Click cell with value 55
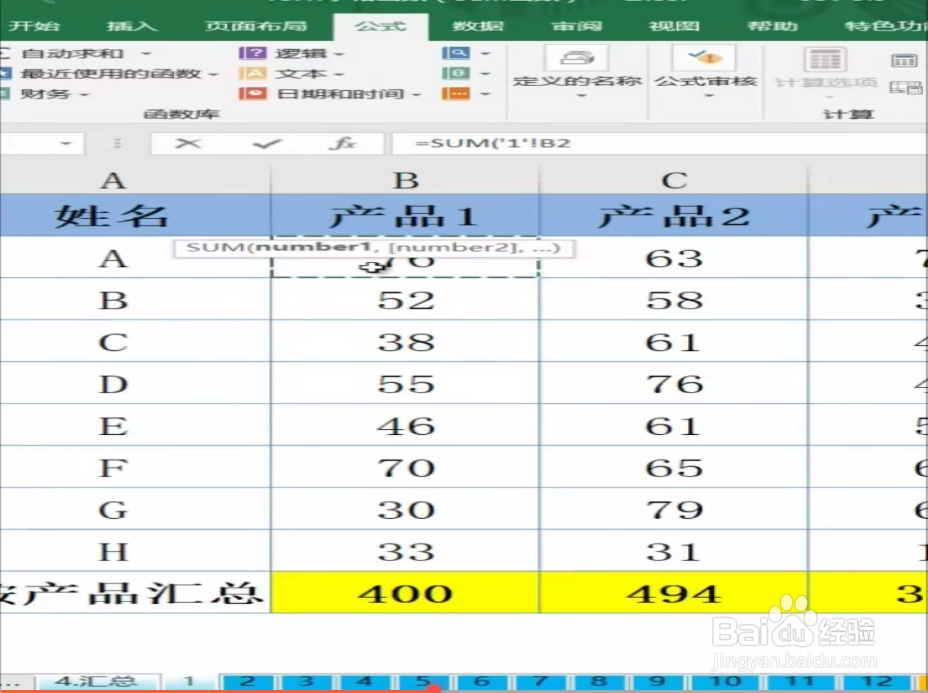This screenshot has width=928, height=693. 405,384
